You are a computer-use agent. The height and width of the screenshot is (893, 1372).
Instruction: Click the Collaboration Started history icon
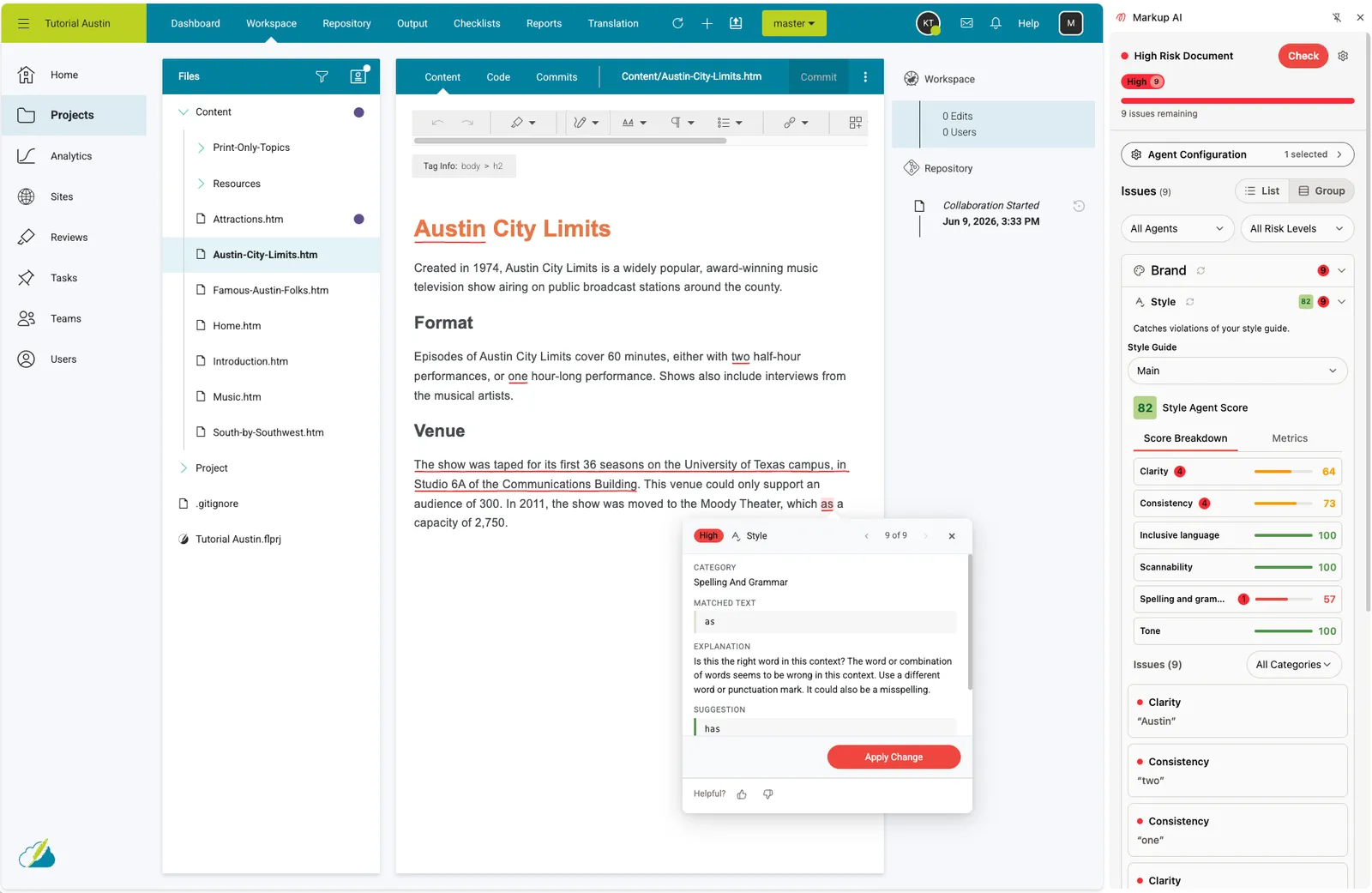(1079, 206)
